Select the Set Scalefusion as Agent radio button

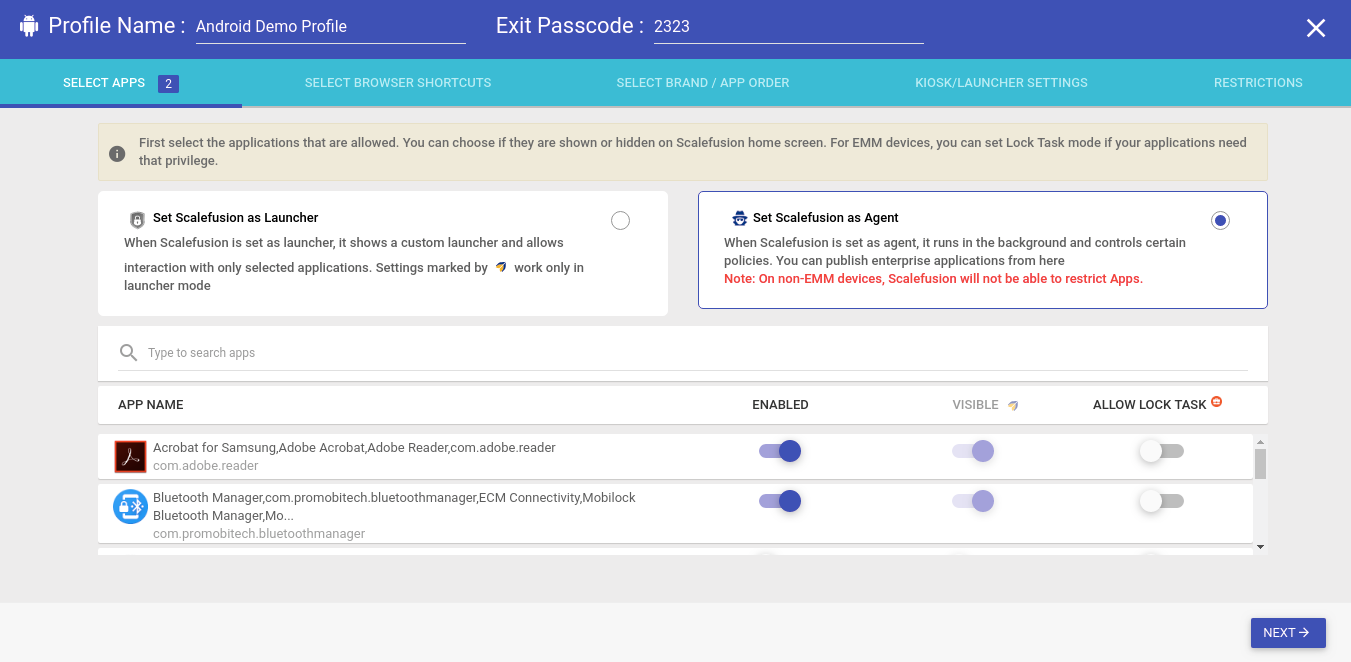(x=1220, y=221)
